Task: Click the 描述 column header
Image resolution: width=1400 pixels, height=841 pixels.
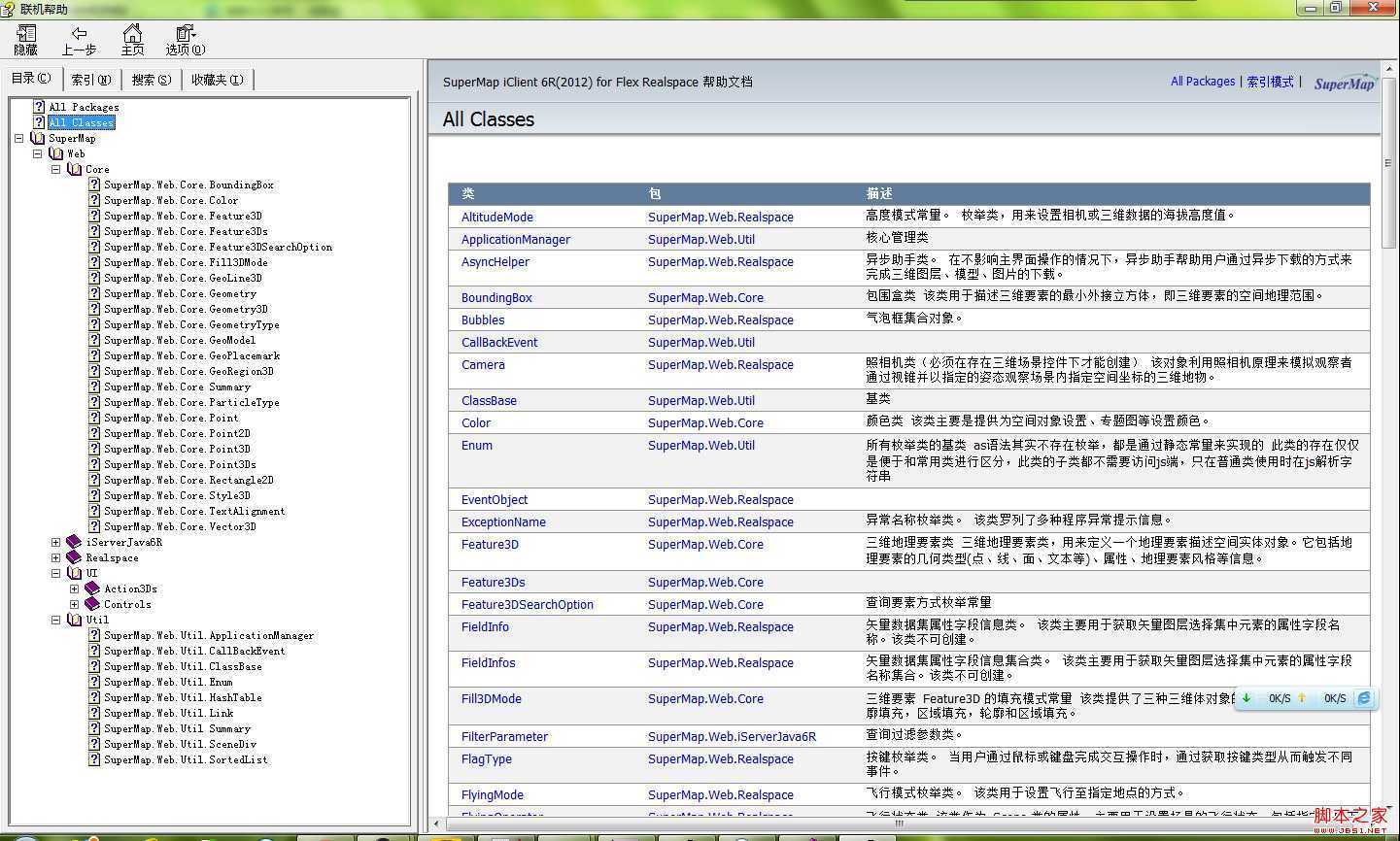Action: 879,193
